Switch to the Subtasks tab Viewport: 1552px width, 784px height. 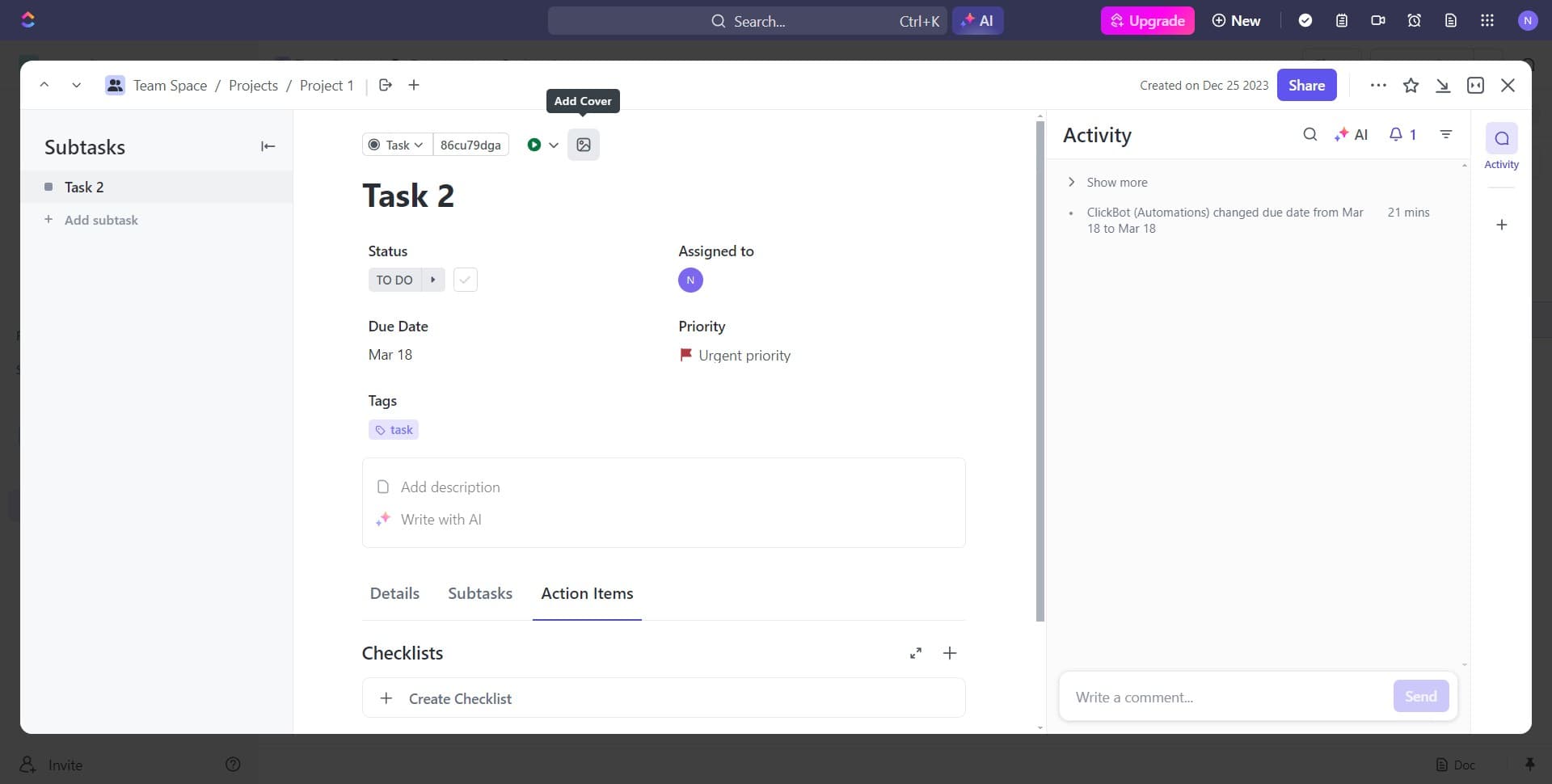[480, 593]
